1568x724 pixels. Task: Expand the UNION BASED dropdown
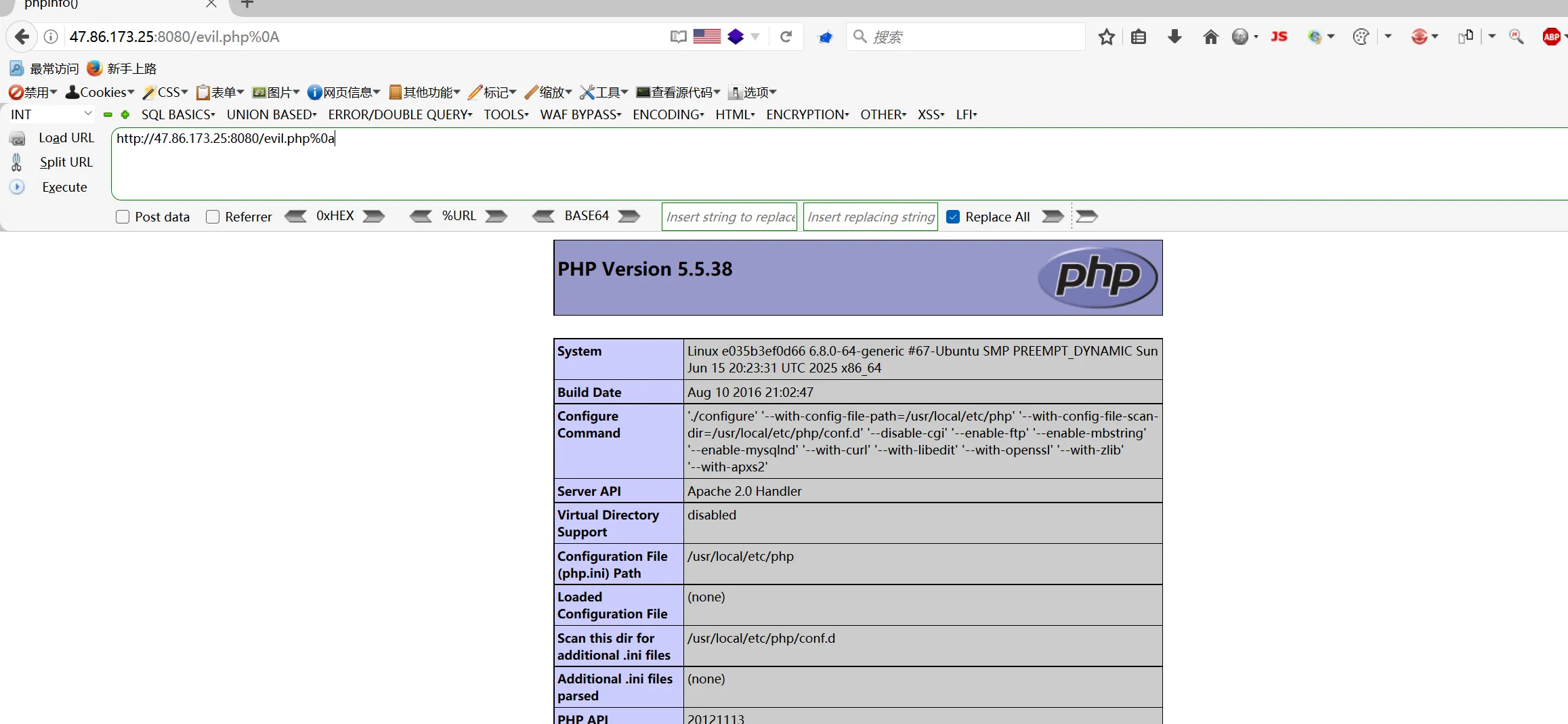pos(272,114)
